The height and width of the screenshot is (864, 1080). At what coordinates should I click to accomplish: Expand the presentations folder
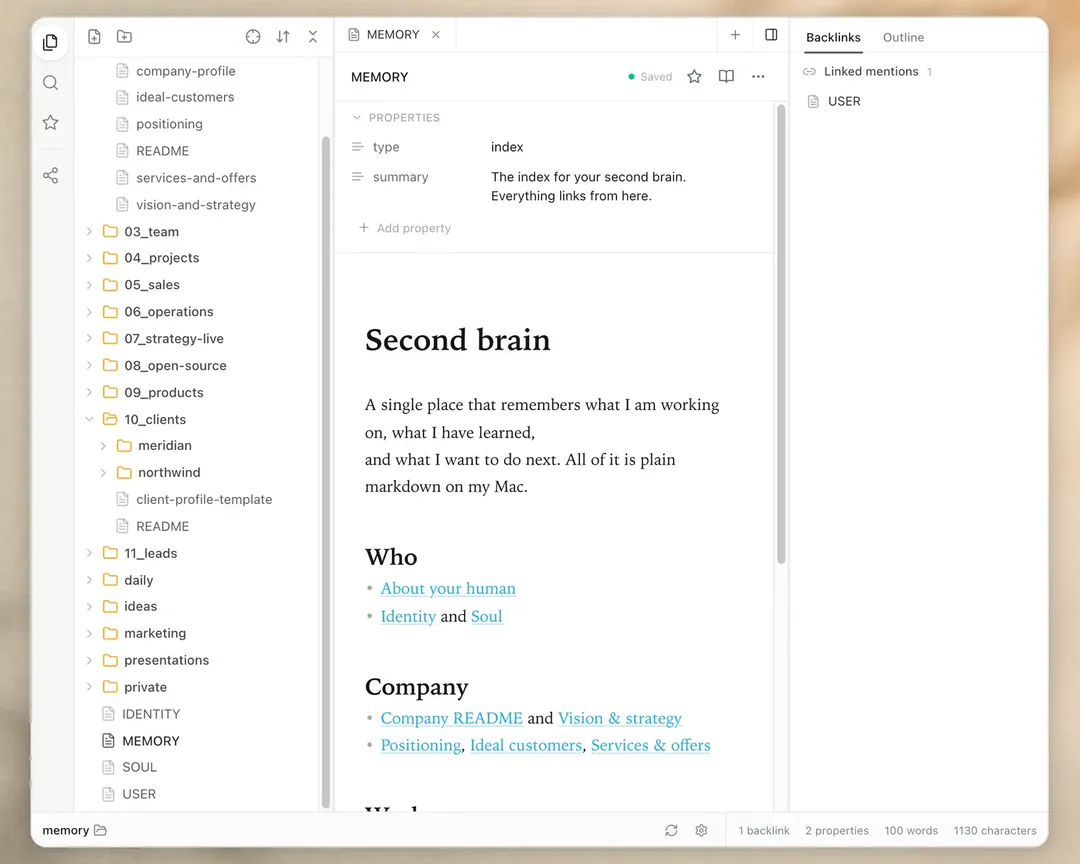[89, 660]
